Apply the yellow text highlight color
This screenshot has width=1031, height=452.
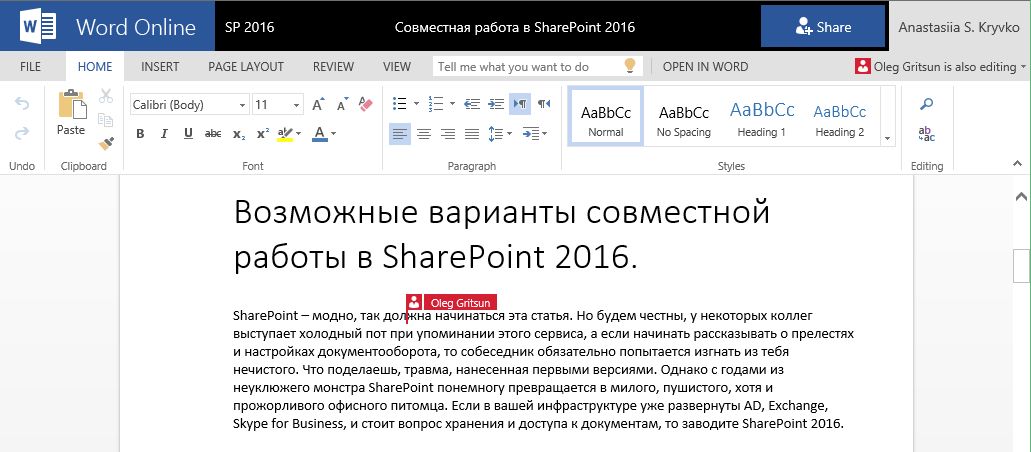(x=285, y=134)
